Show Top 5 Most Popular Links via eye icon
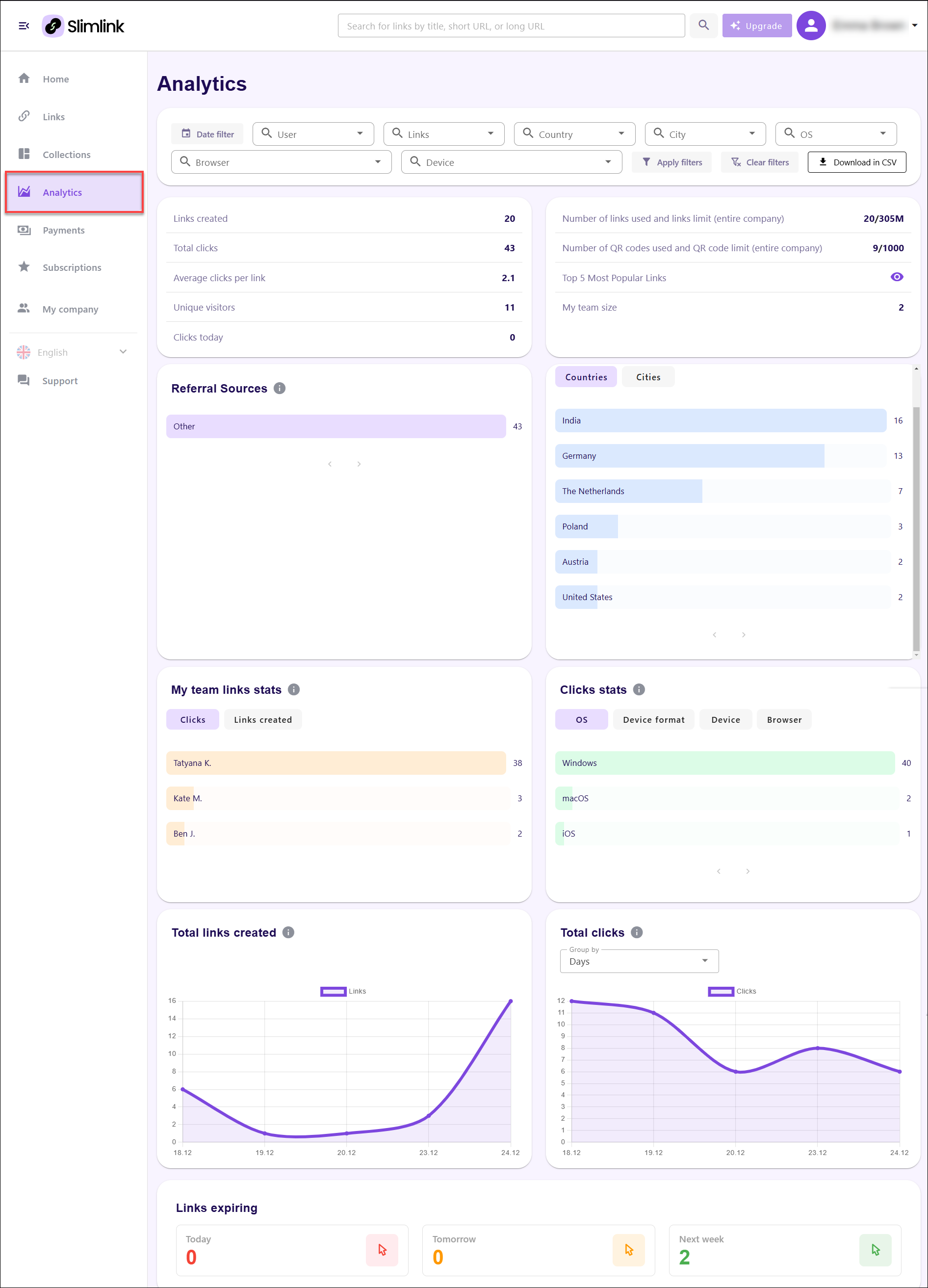 coord(897,277)
